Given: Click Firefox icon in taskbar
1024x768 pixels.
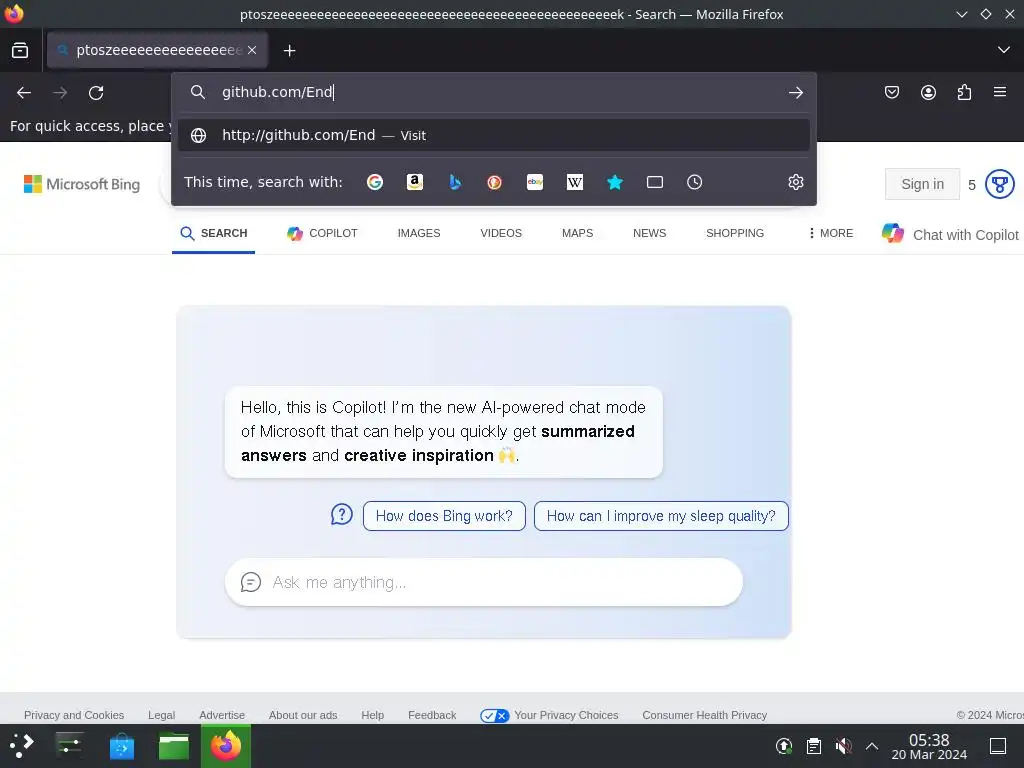Looking at the screenshot, I should [x=226, y=746].
